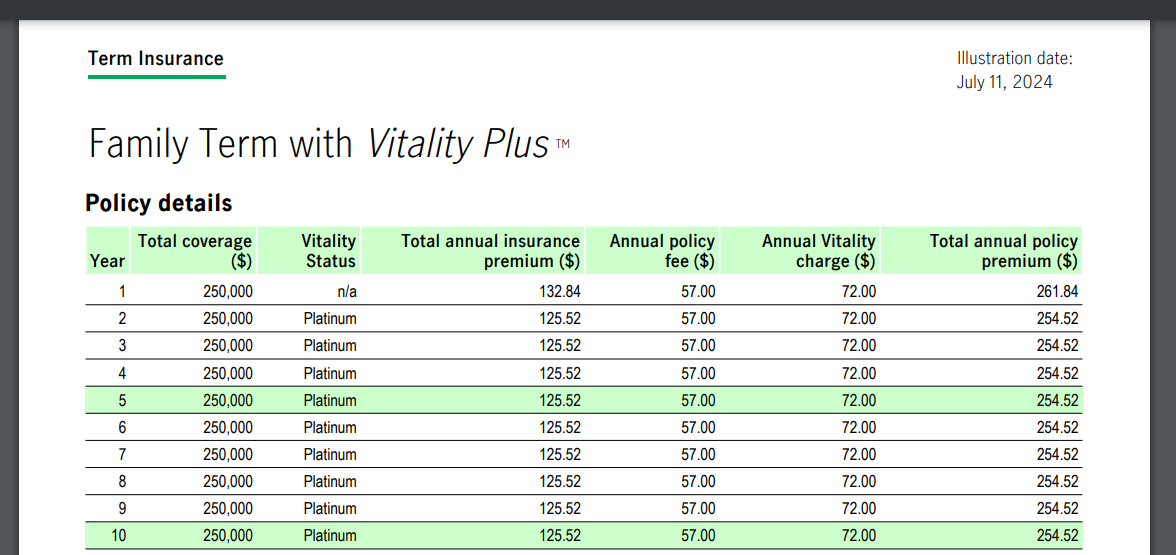Click the Platinum status in year 2 row
Image resolution: width=1176 pixels, height=555 pixels.
tap(330, 319)
